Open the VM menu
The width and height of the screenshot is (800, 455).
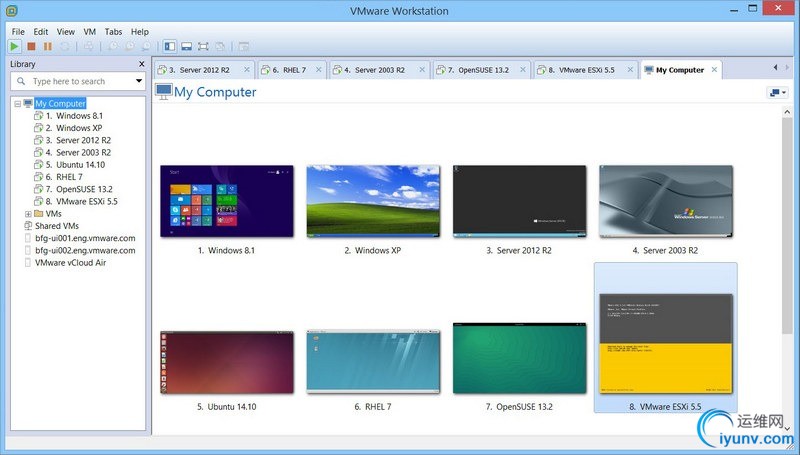(x=90, y=32)
